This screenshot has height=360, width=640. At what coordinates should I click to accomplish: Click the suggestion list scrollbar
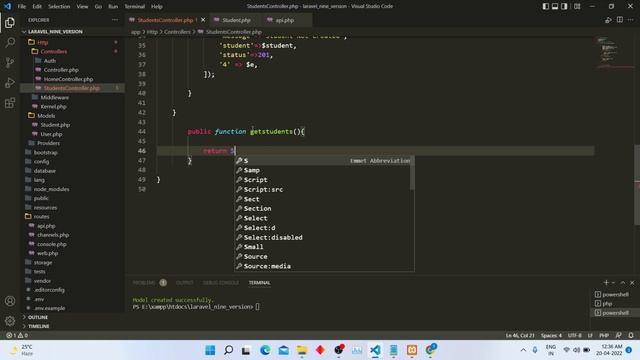click(x=412, y=173)
